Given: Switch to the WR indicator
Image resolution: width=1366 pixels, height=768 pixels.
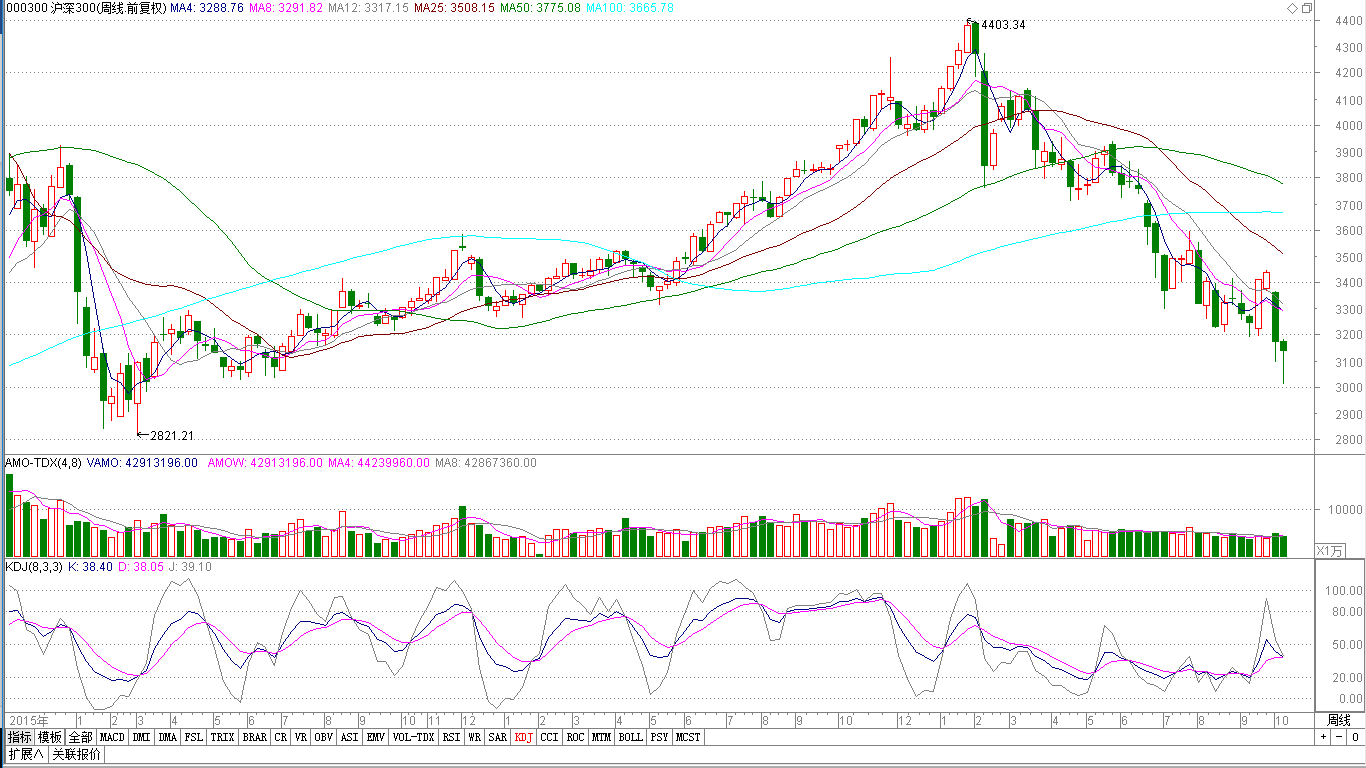Looking at the screenshot, I should point(475,737).
